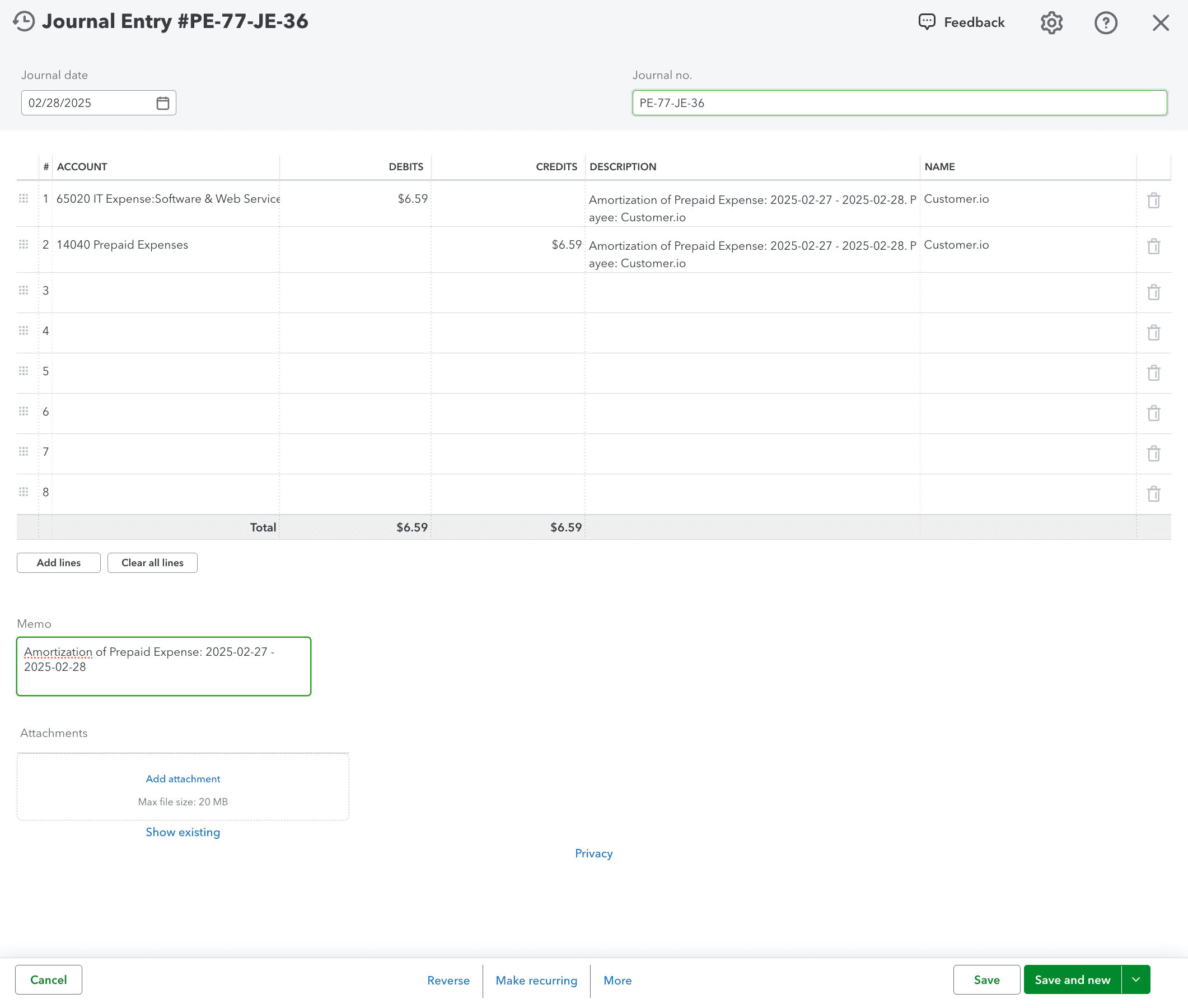1188x1008 pixels.
Task: Open the settings gear
Action: coord(1051,22)
